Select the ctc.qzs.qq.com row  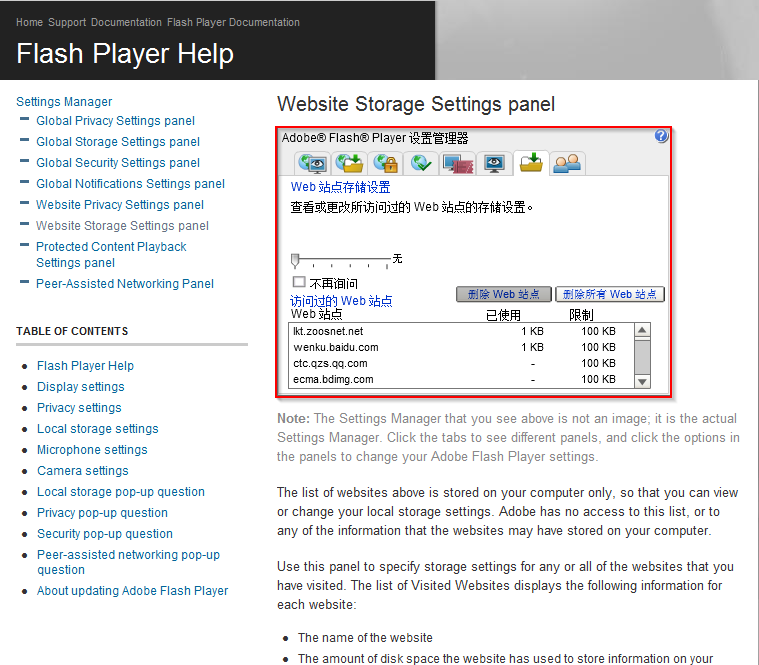[x=461, y=363]
